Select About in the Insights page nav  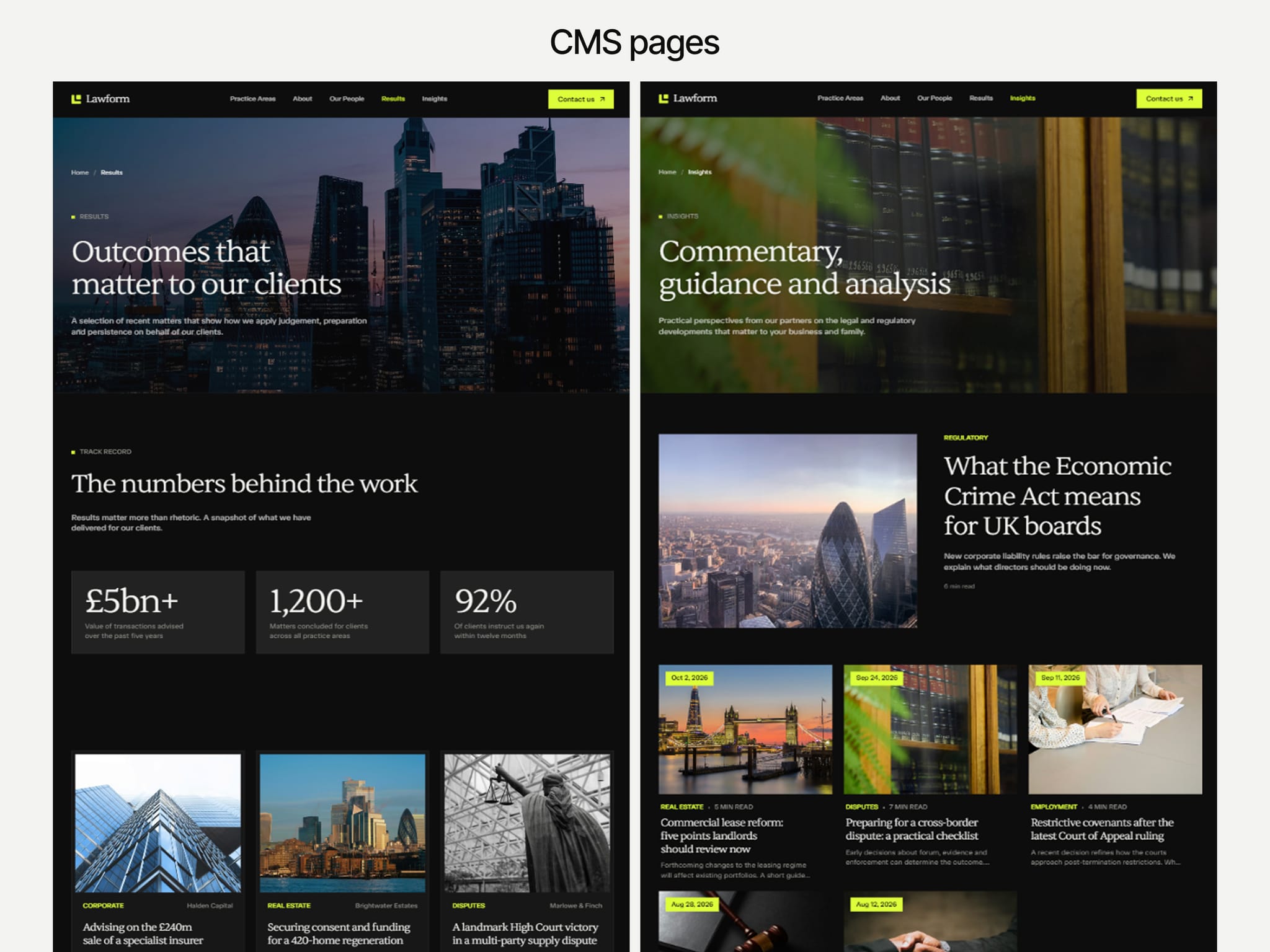(890, 98)
